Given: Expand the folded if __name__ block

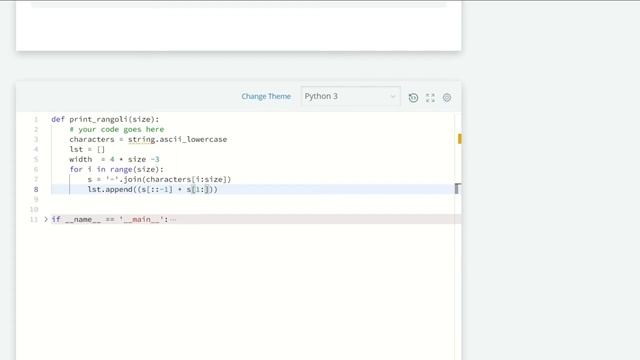Looking at the screenshot, I should [46, 219].
